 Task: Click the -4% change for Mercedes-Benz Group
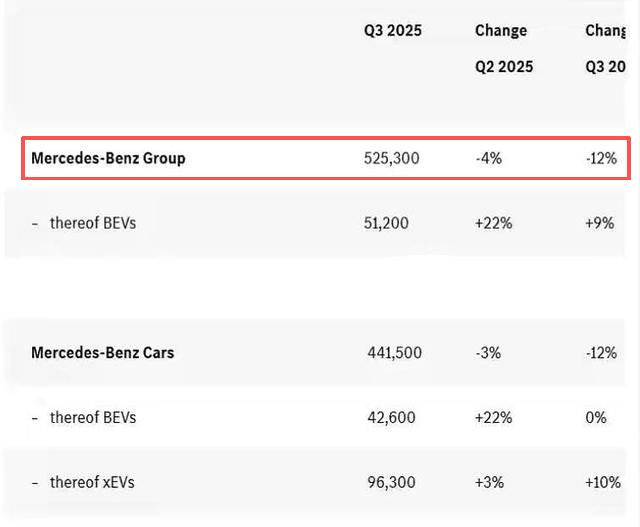(x=491, y=158)
